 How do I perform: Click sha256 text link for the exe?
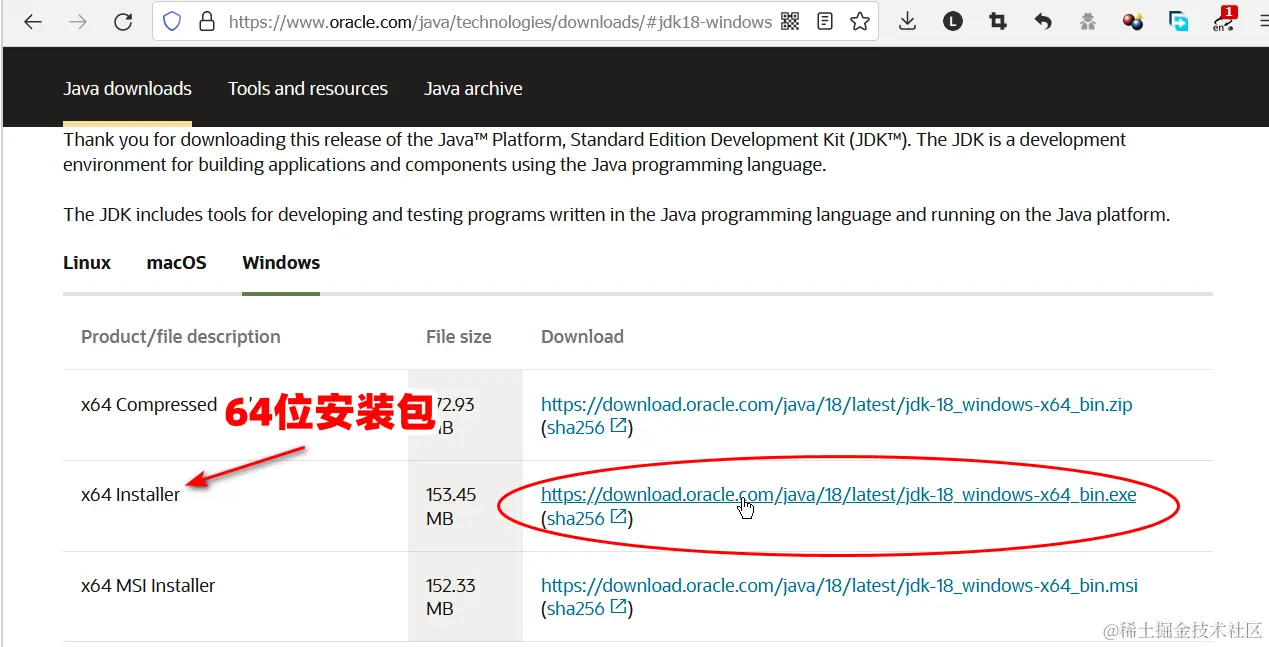[576, 518]
